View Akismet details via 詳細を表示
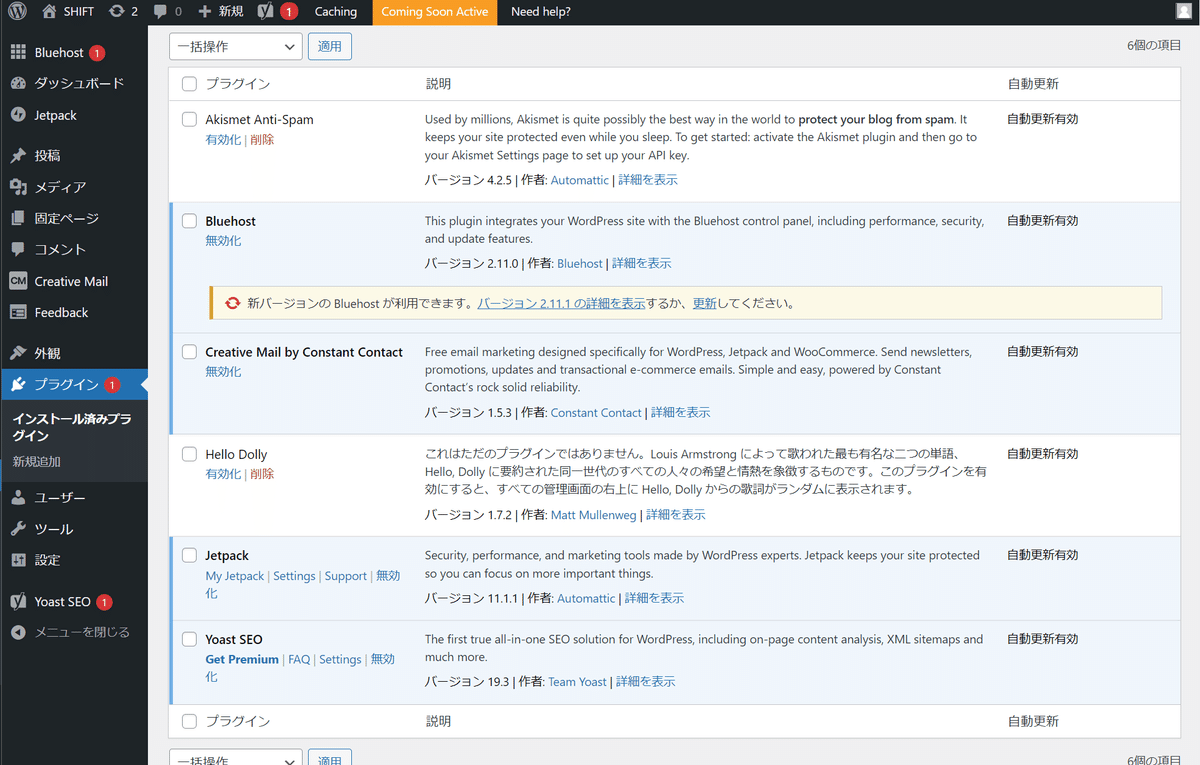1200x765 pixels. pyautogui.click(x=648, y=180)
